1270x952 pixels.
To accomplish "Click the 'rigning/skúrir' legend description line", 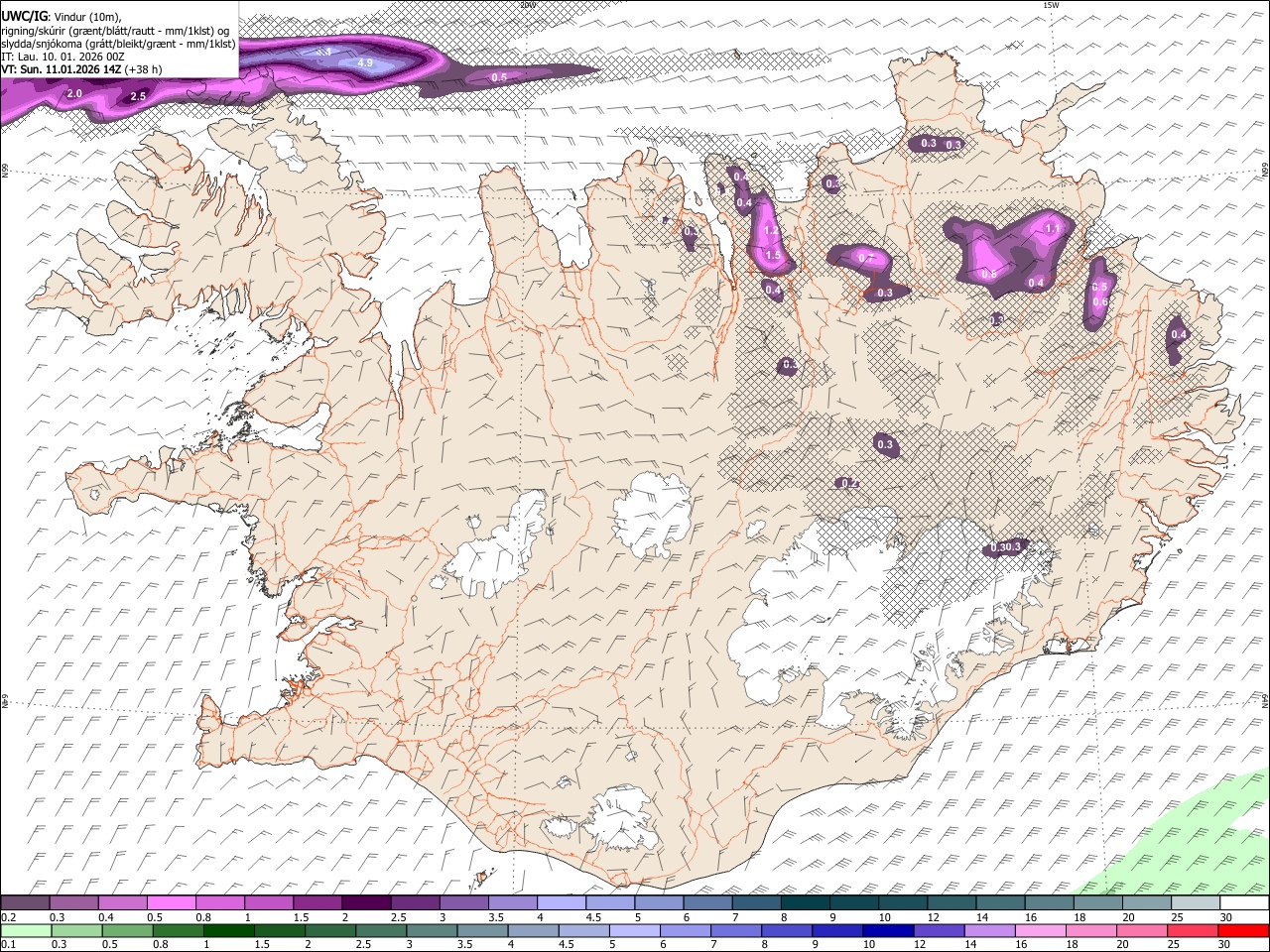I will (115, 30).
